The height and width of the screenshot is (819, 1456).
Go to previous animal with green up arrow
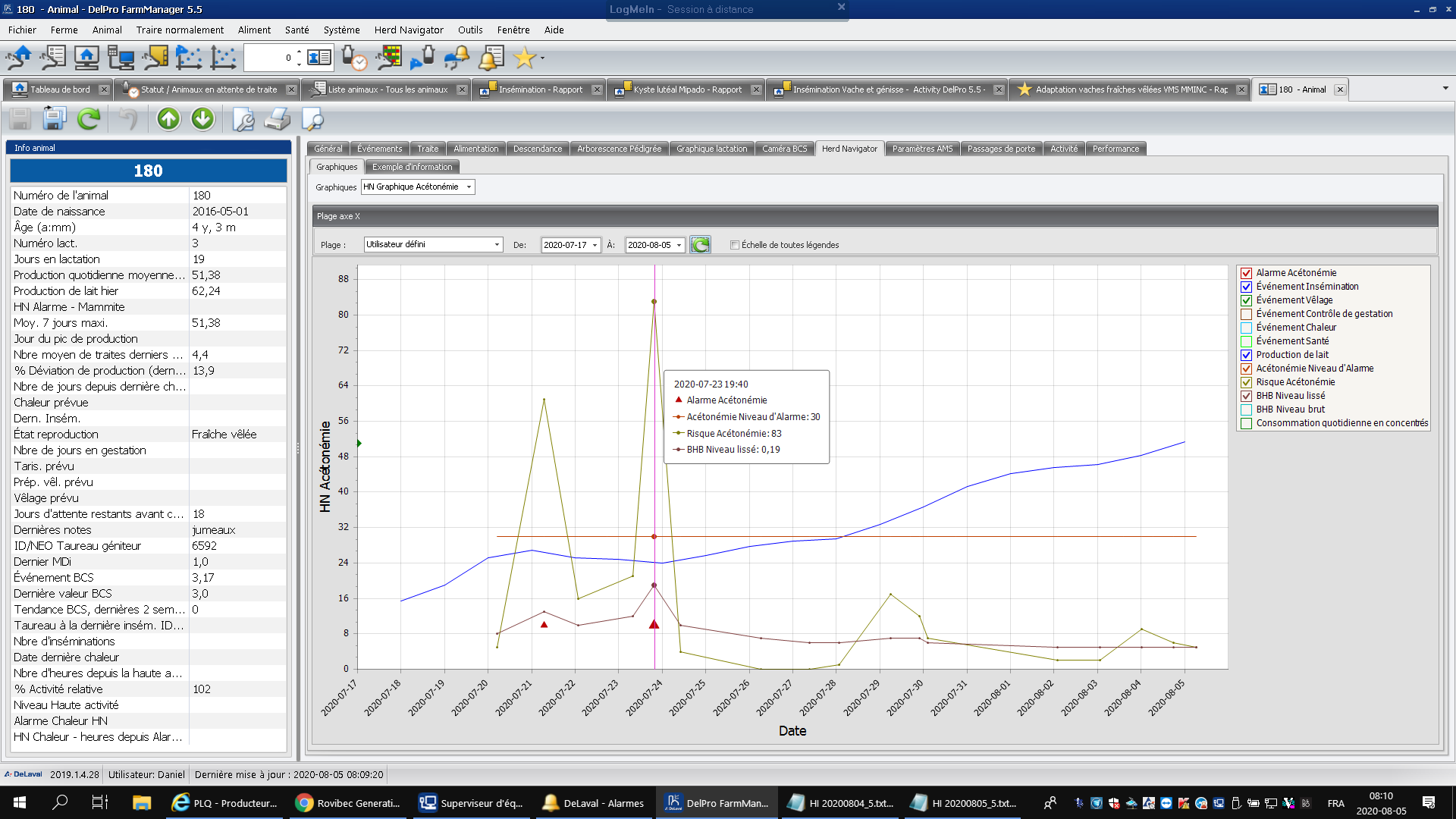168,119
